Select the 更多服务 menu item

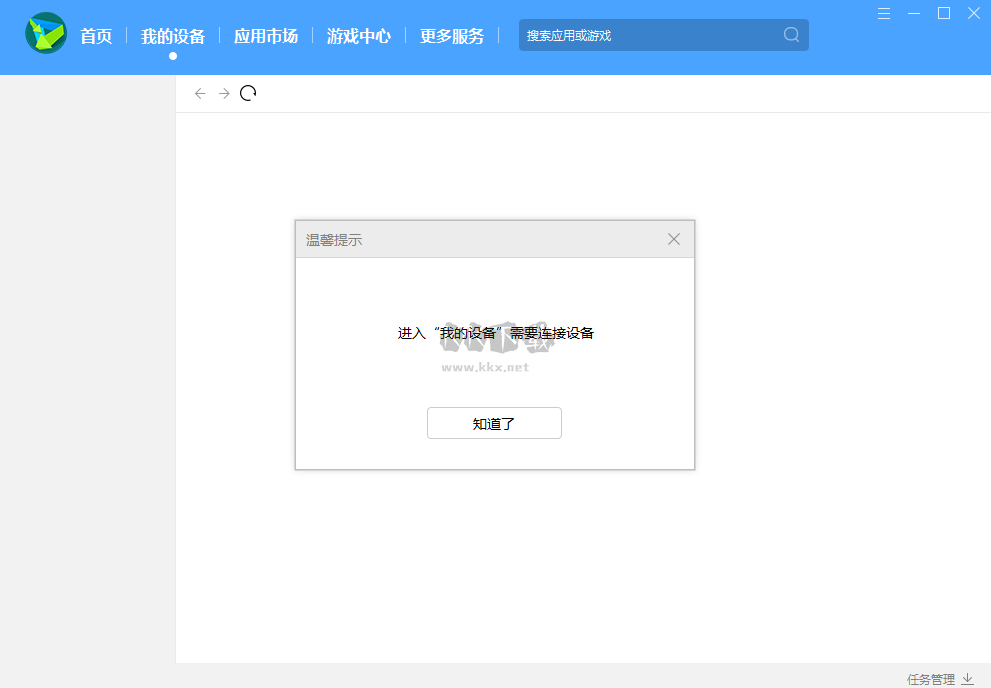[452, 34]
